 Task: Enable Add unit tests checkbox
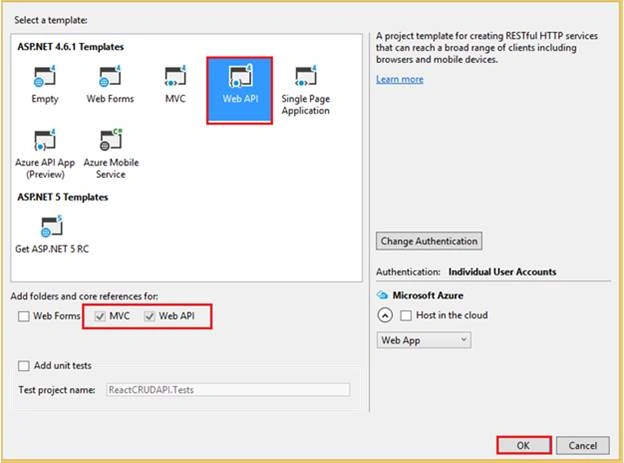click(24, 366)
